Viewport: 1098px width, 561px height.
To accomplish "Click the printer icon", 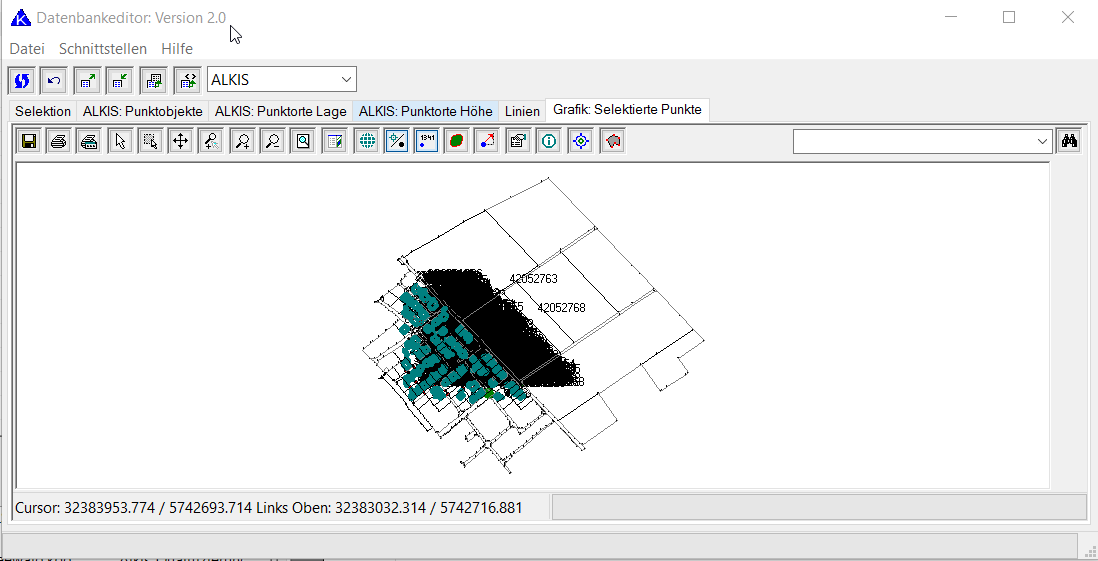I will tap(59, 141).
